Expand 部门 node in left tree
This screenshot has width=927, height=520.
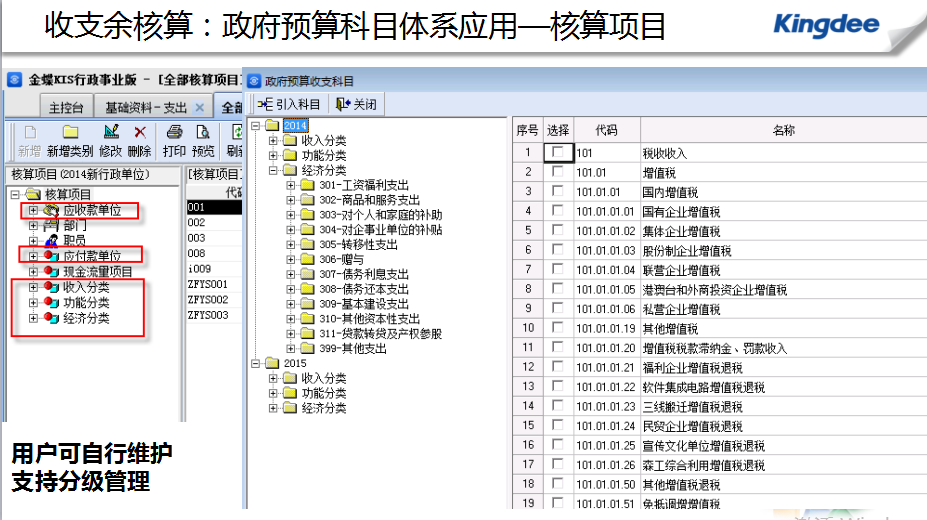click(x=33, y=225)
